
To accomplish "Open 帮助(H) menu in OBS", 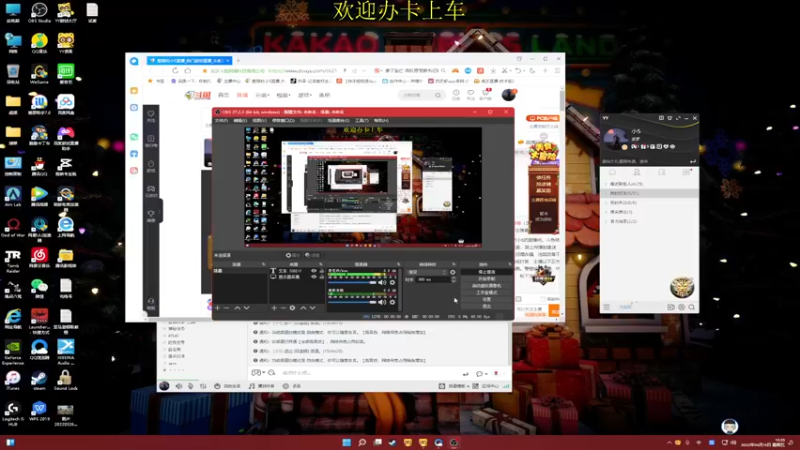I will click(381, 121).
